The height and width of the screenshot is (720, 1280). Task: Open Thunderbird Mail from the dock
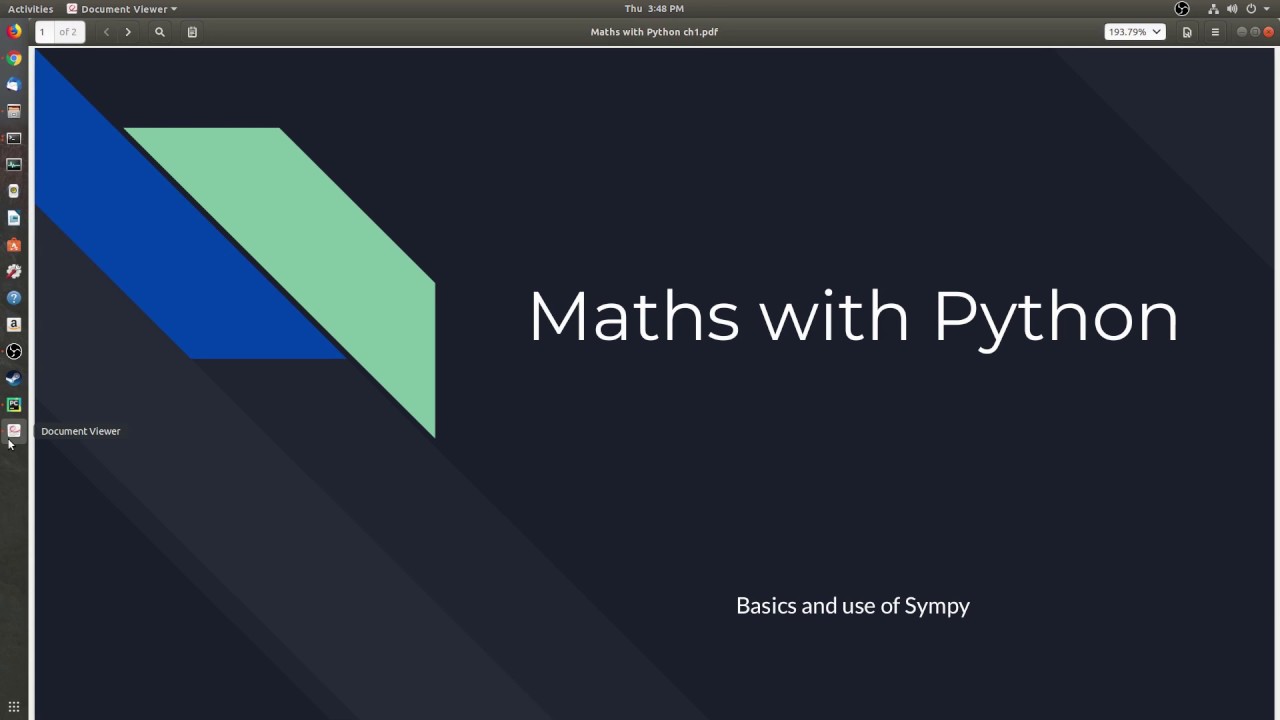[x=14, y=85]
